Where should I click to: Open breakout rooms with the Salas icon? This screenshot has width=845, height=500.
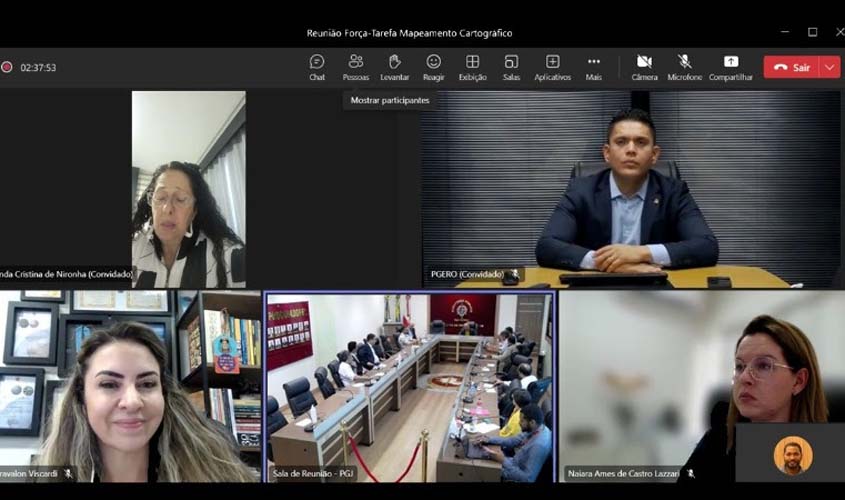511,67
